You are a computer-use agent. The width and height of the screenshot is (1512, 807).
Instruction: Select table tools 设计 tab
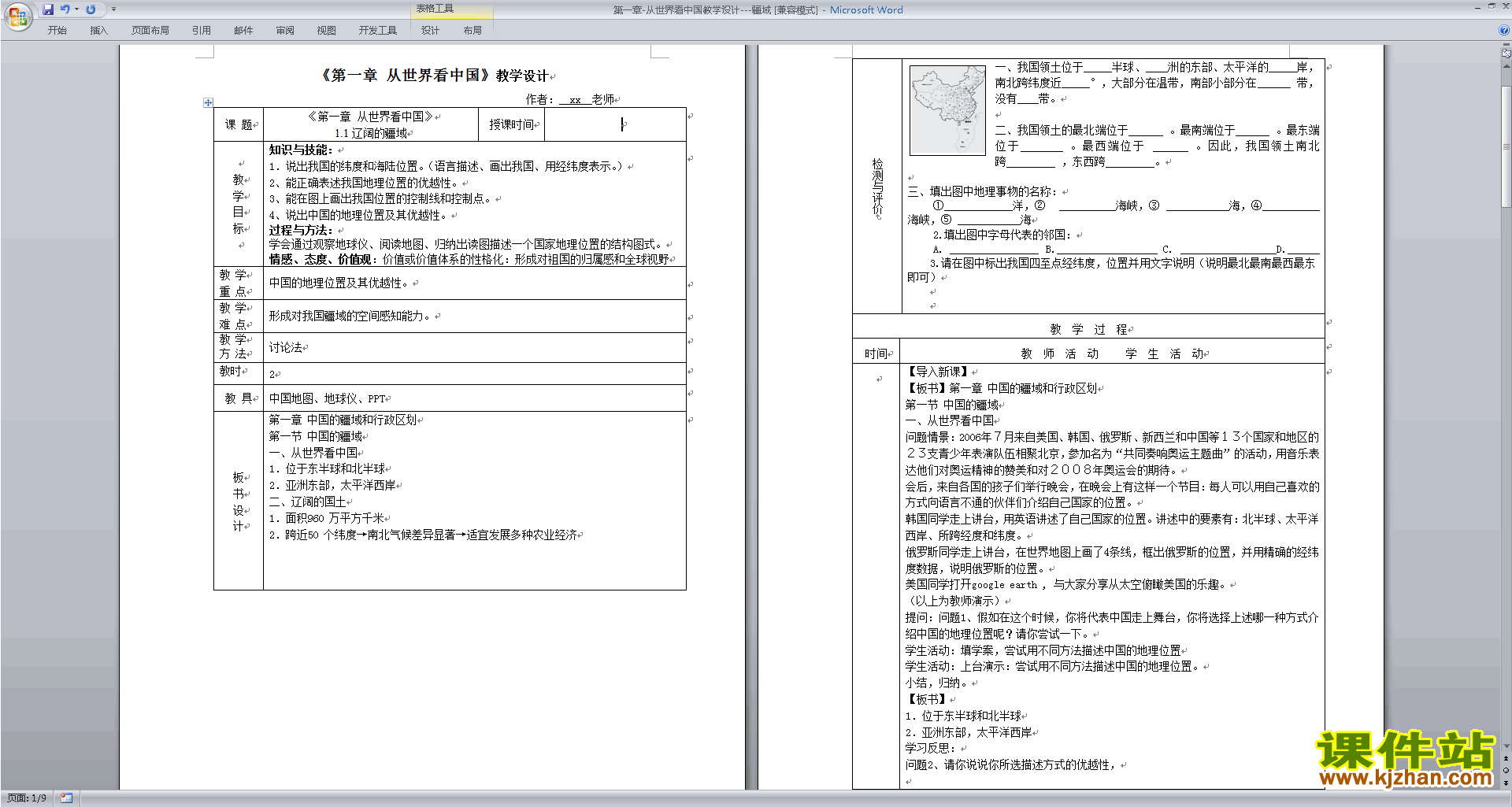(430, 31)
